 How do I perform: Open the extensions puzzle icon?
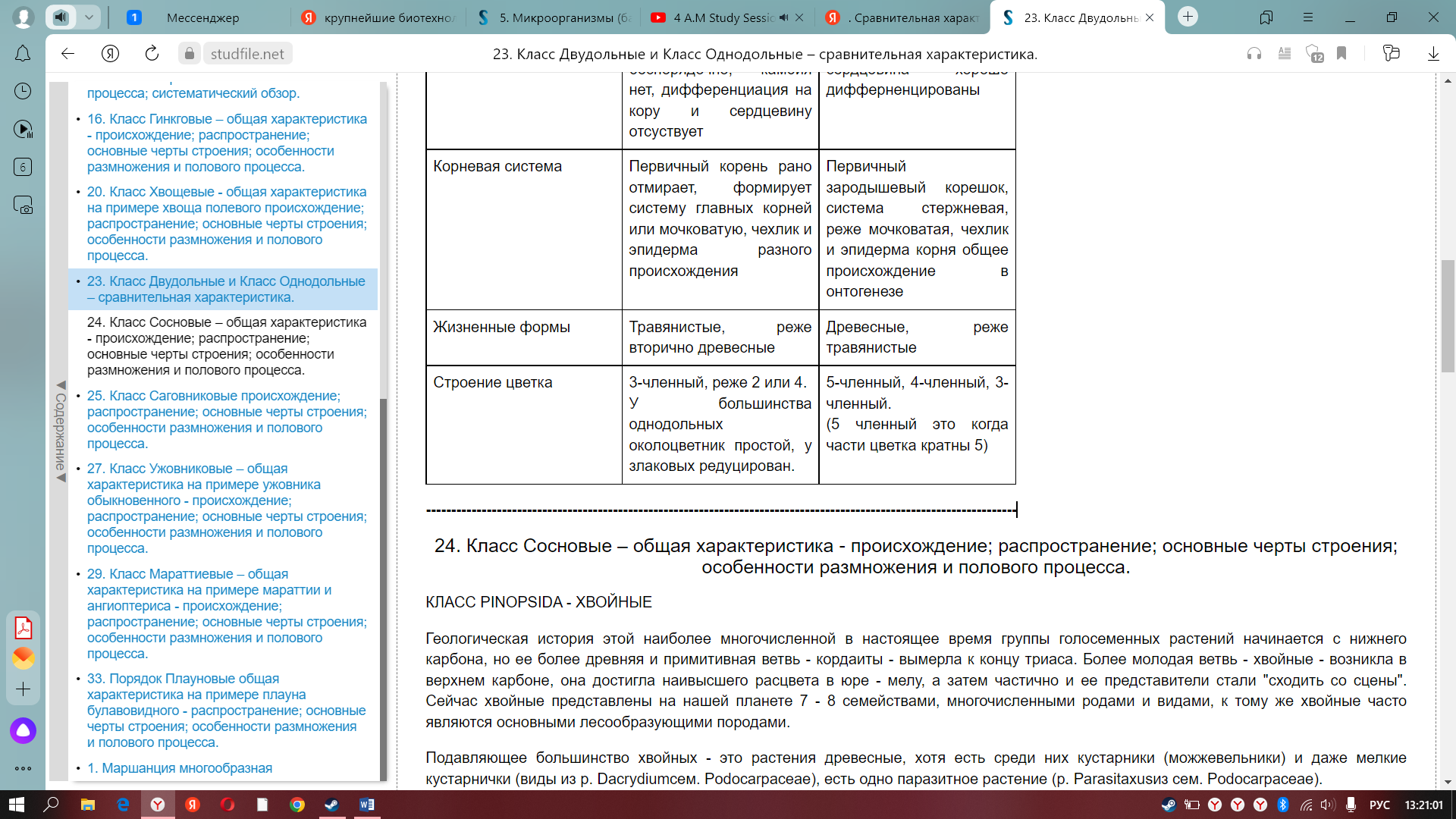click(1391, 53)
